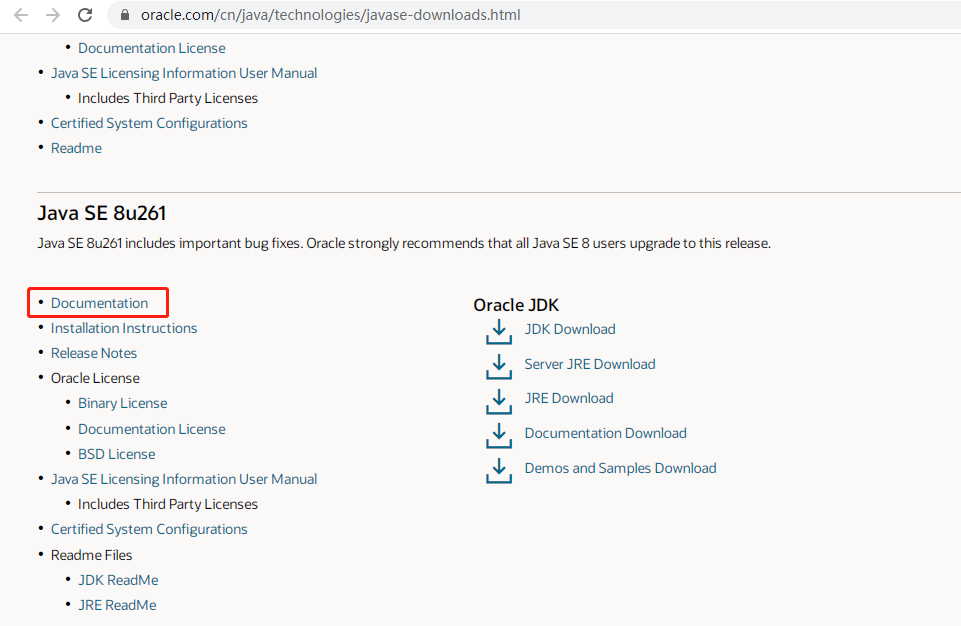Click the Documentation Download arrow icon
The height and width of the screenshot is (626, 961).
click(499, 435)
